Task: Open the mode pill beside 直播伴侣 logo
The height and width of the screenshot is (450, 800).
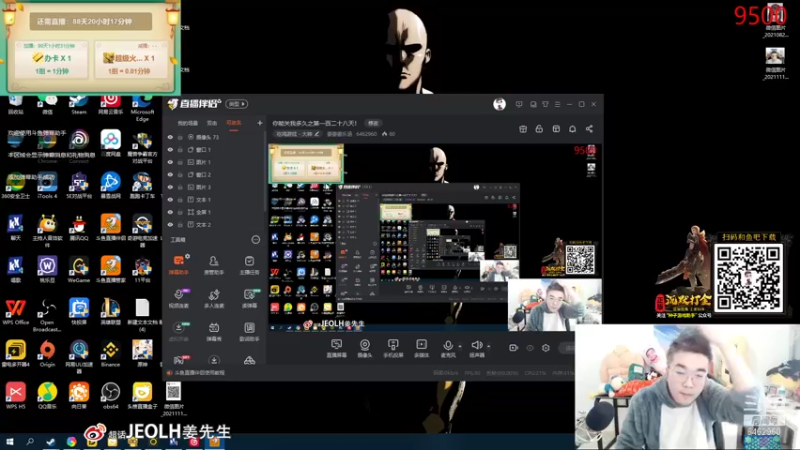Action: 237,104
